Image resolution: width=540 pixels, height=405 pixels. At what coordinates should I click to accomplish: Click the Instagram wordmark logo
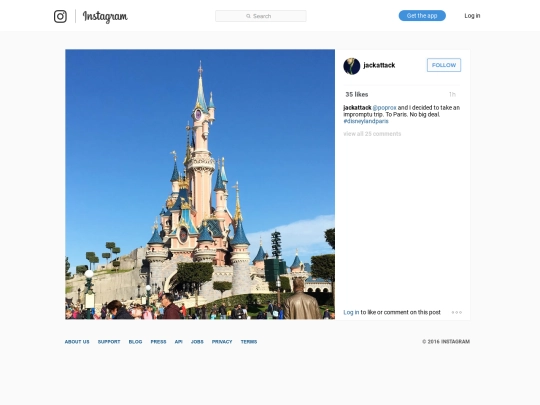tap(105, 17)
